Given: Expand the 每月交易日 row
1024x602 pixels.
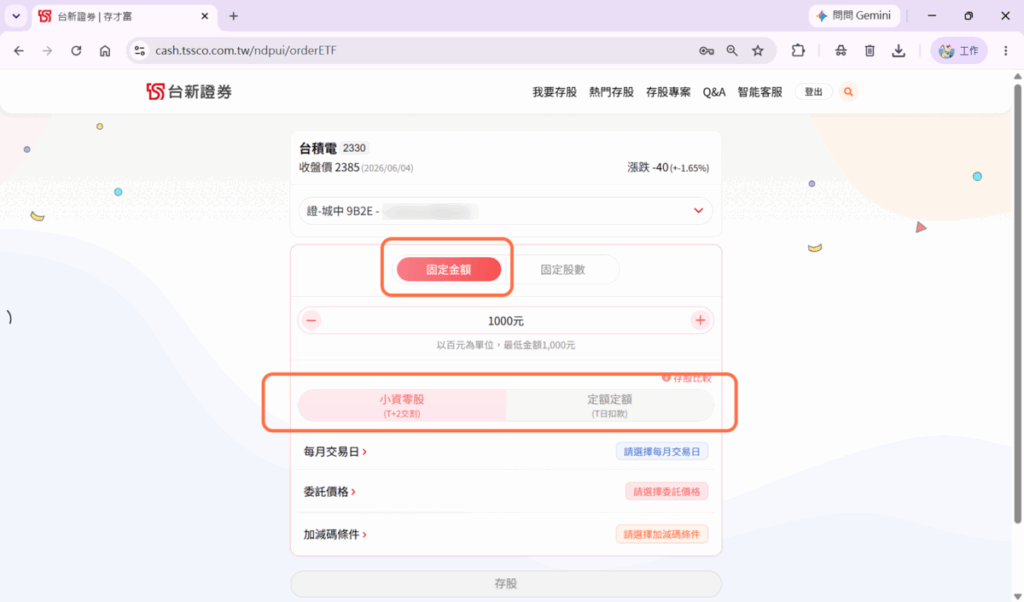Looking at the screenshot, I should point(335,451).
